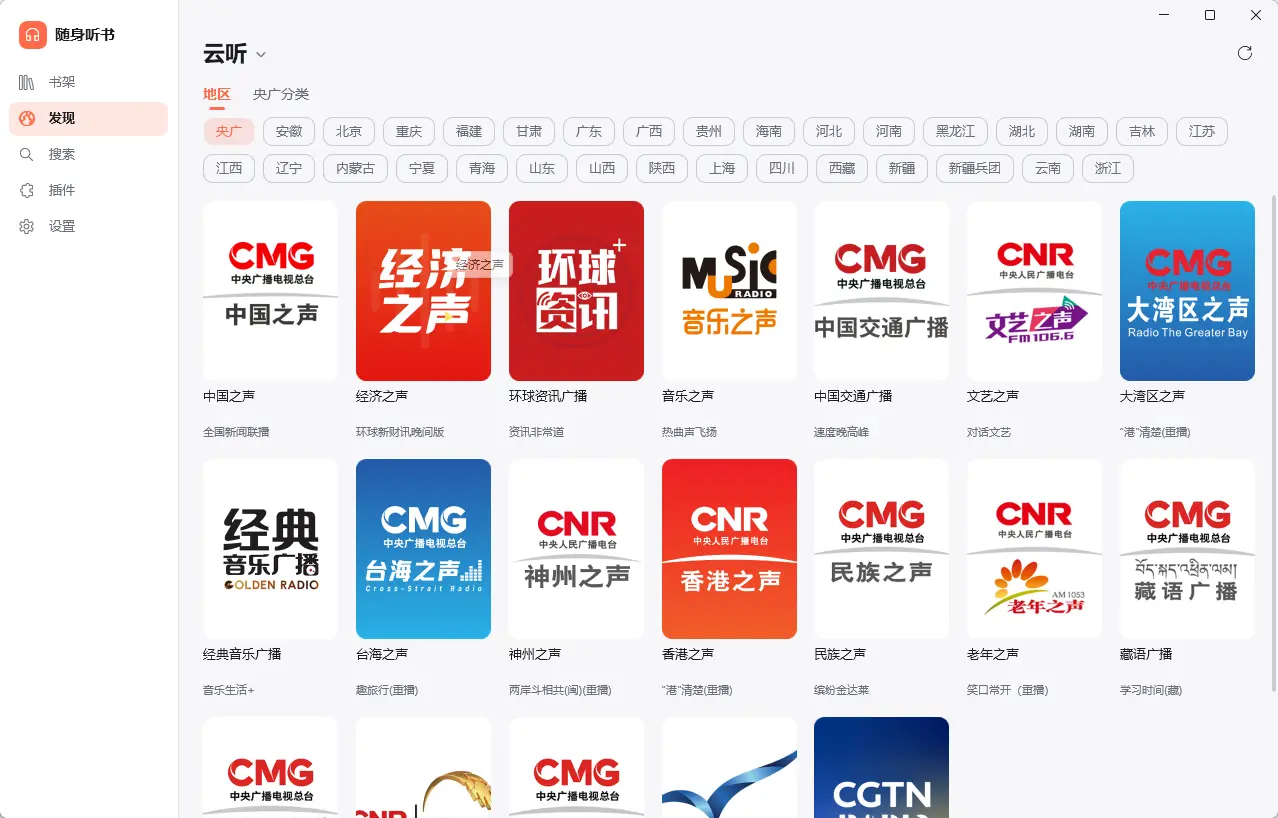
Task: Switch to the 地区 tab
Action: [217, 94]
